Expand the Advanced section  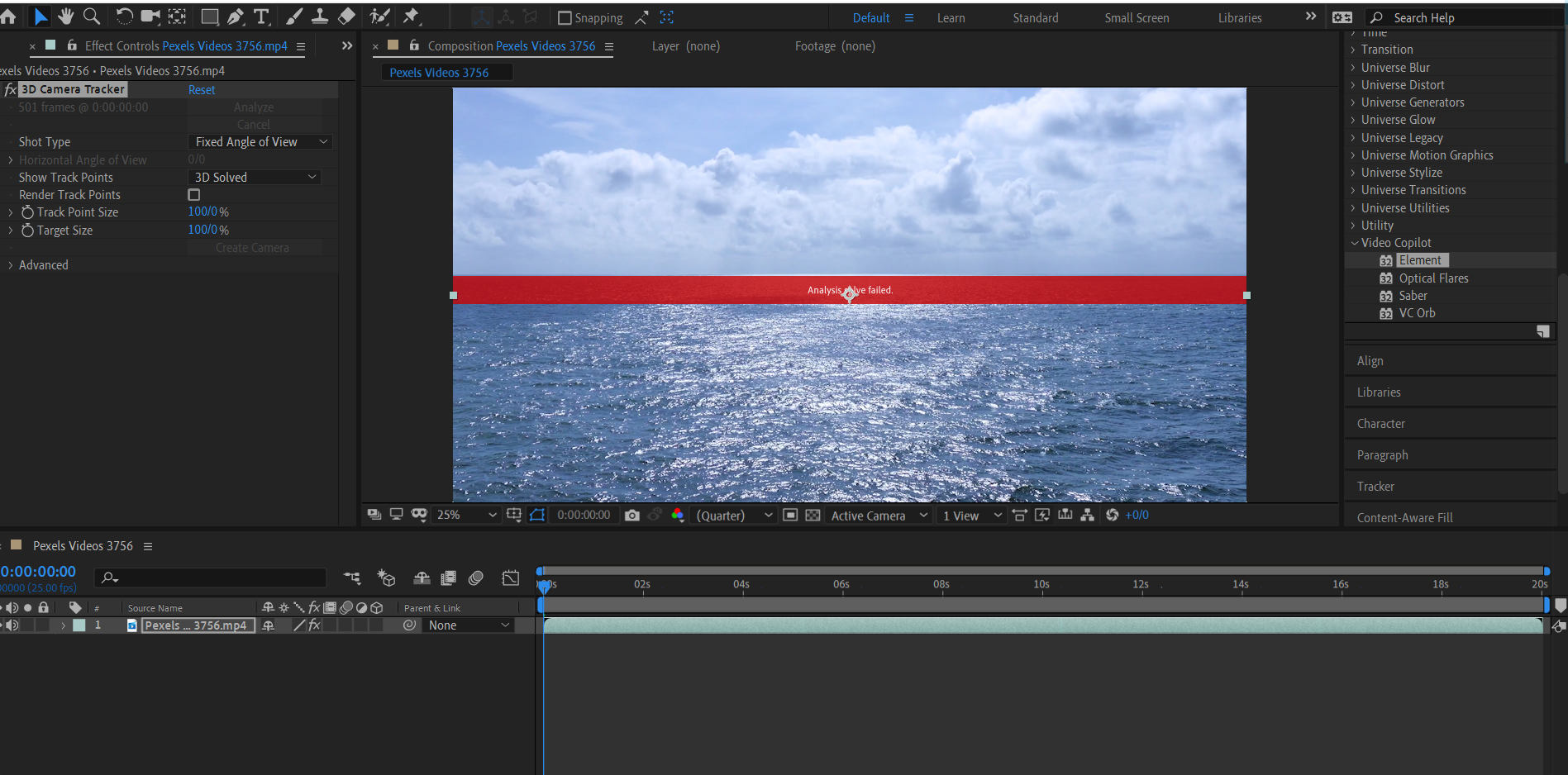(x=11, y=265)
